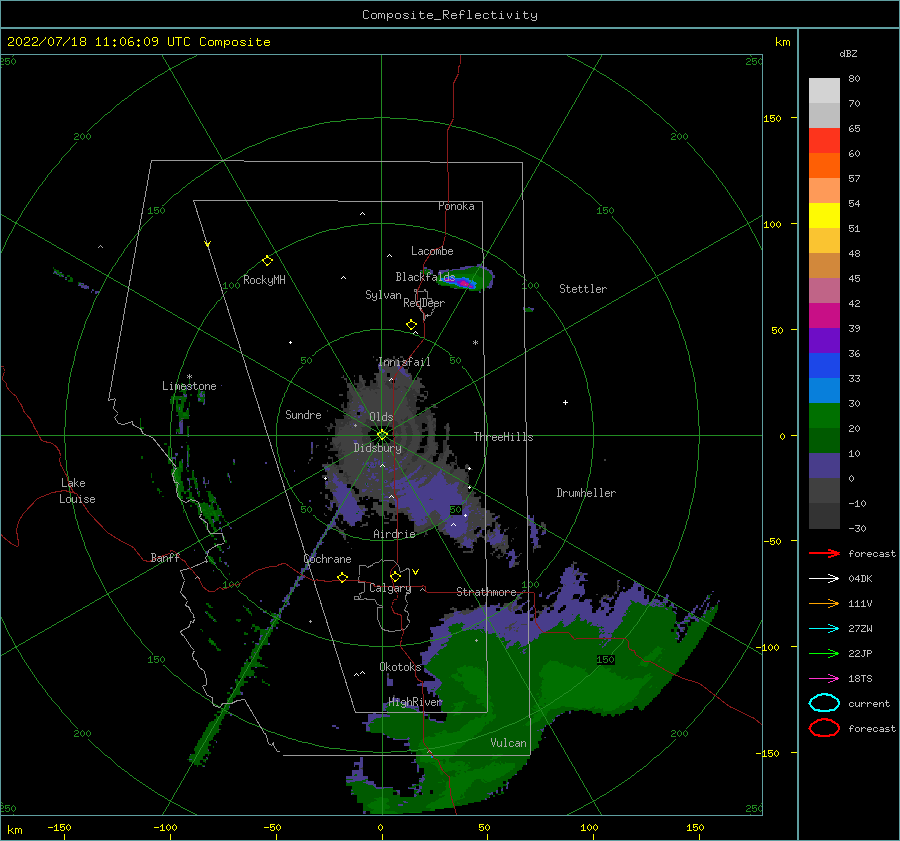Click the red 65 dBZ legend swatch
The height and width of the screenshot is (841, 900).
coord(824,141)
